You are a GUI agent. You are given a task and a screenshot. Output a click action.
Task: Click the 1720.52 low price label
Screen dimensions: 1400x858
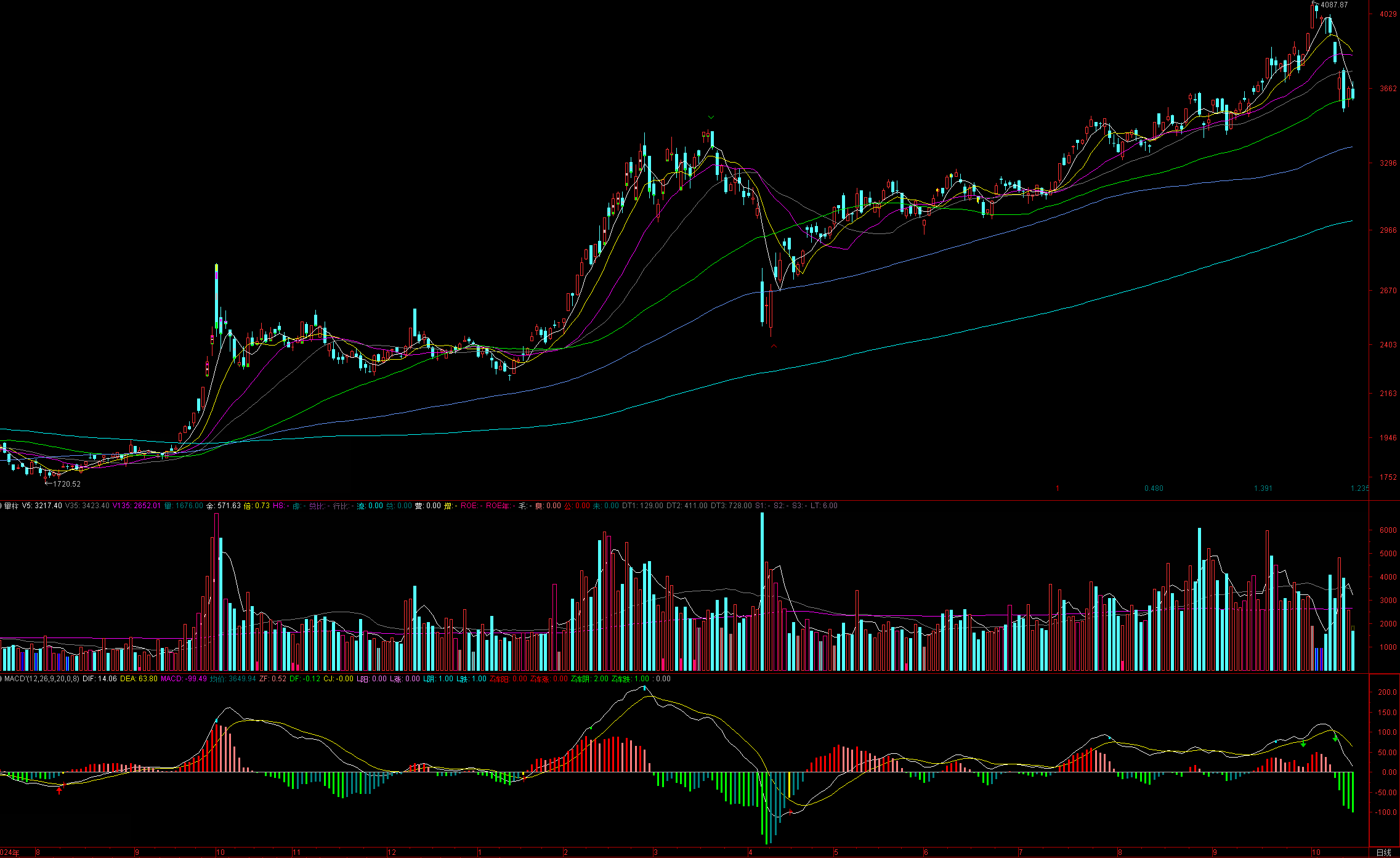click(66, 484)
